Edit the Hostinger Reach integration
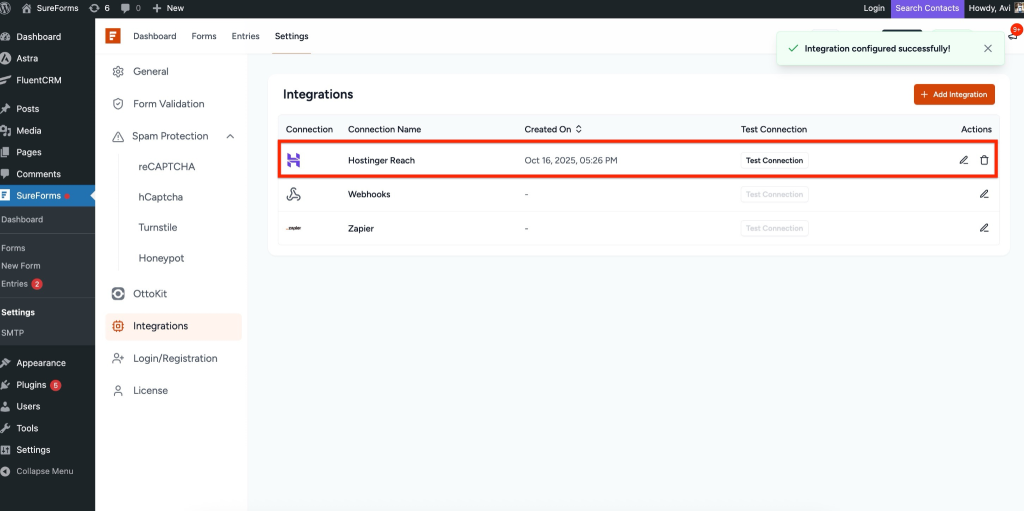This screenshot has width=1024, height=511. (x=963, y=160)
